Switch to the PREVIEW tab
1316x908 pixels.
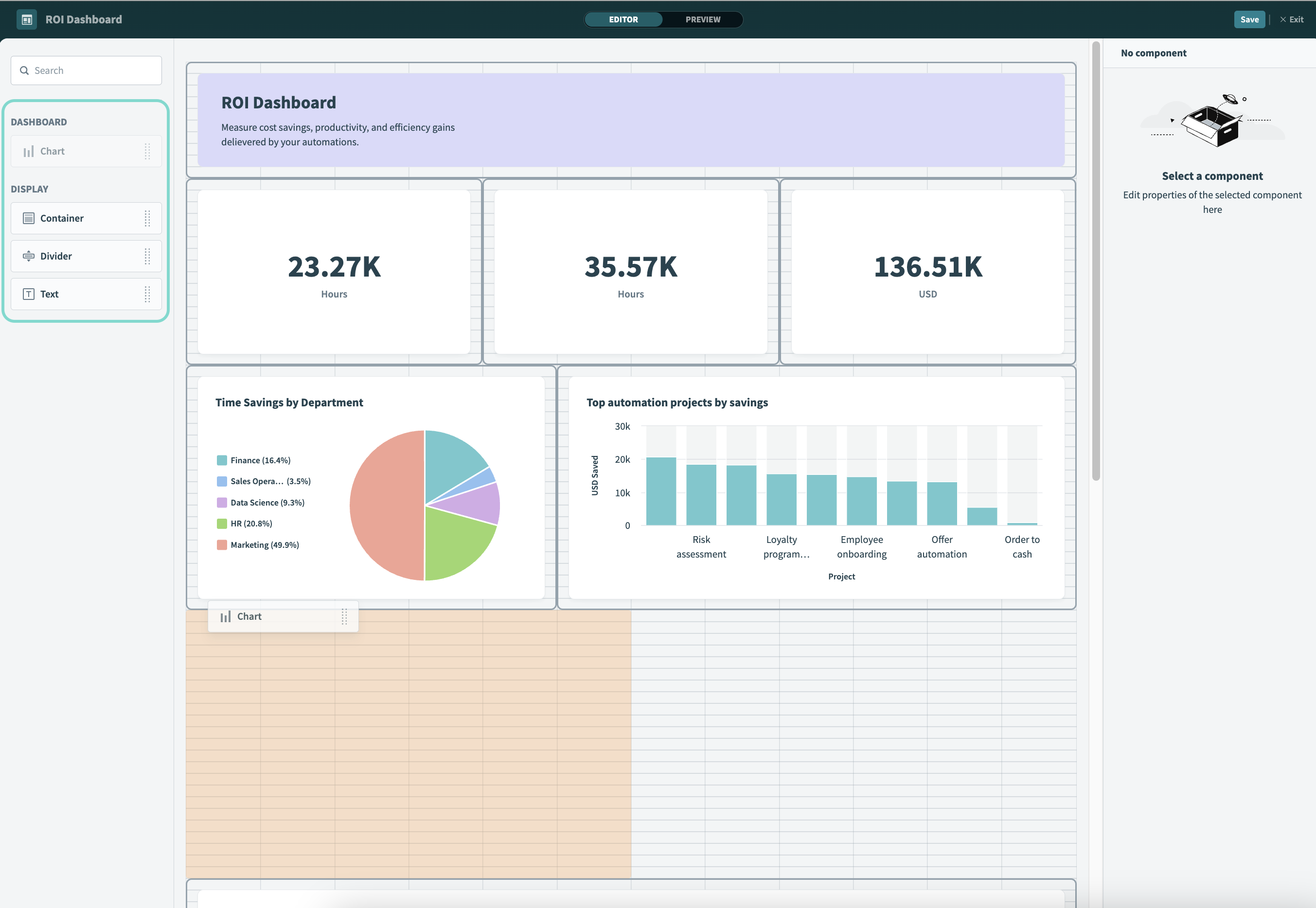click(703, 19)
